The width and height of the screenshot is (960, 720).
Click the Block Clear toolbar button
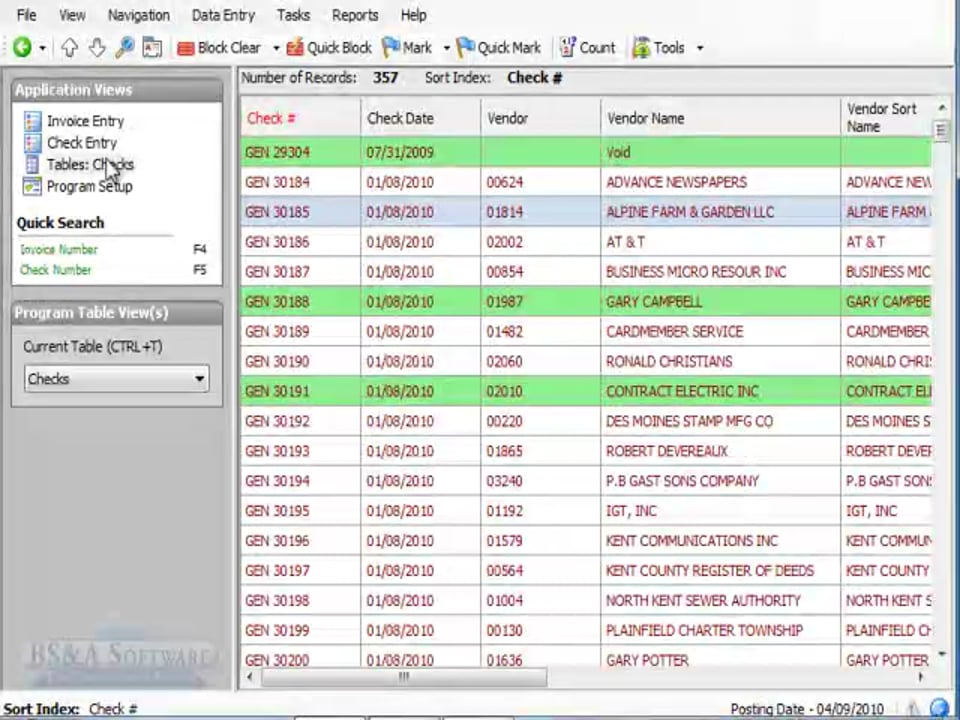(219, 48)
